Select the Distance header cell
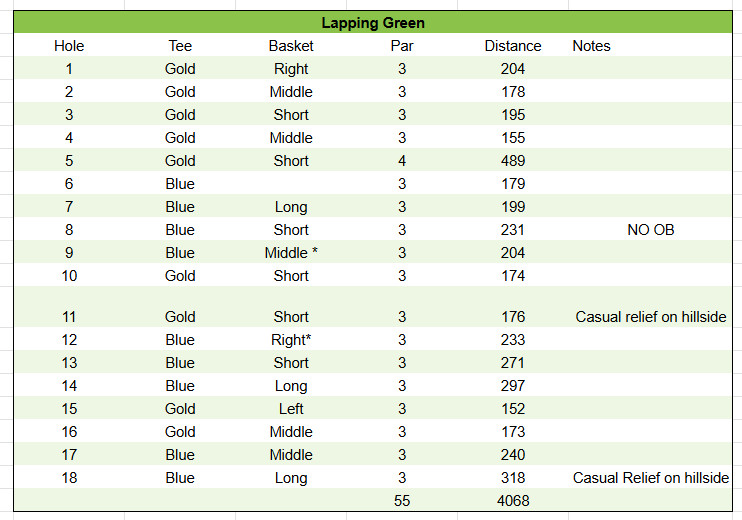 click(x=513, y=45)
